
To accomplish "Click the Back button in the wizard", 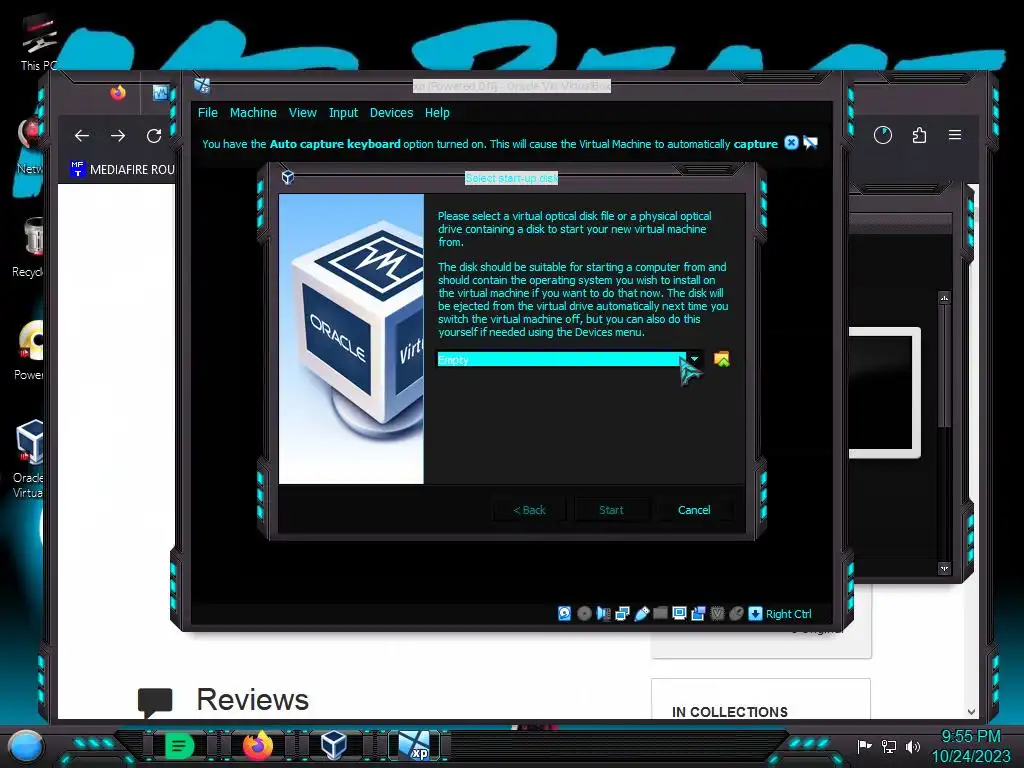I will [x=529, y=510].
